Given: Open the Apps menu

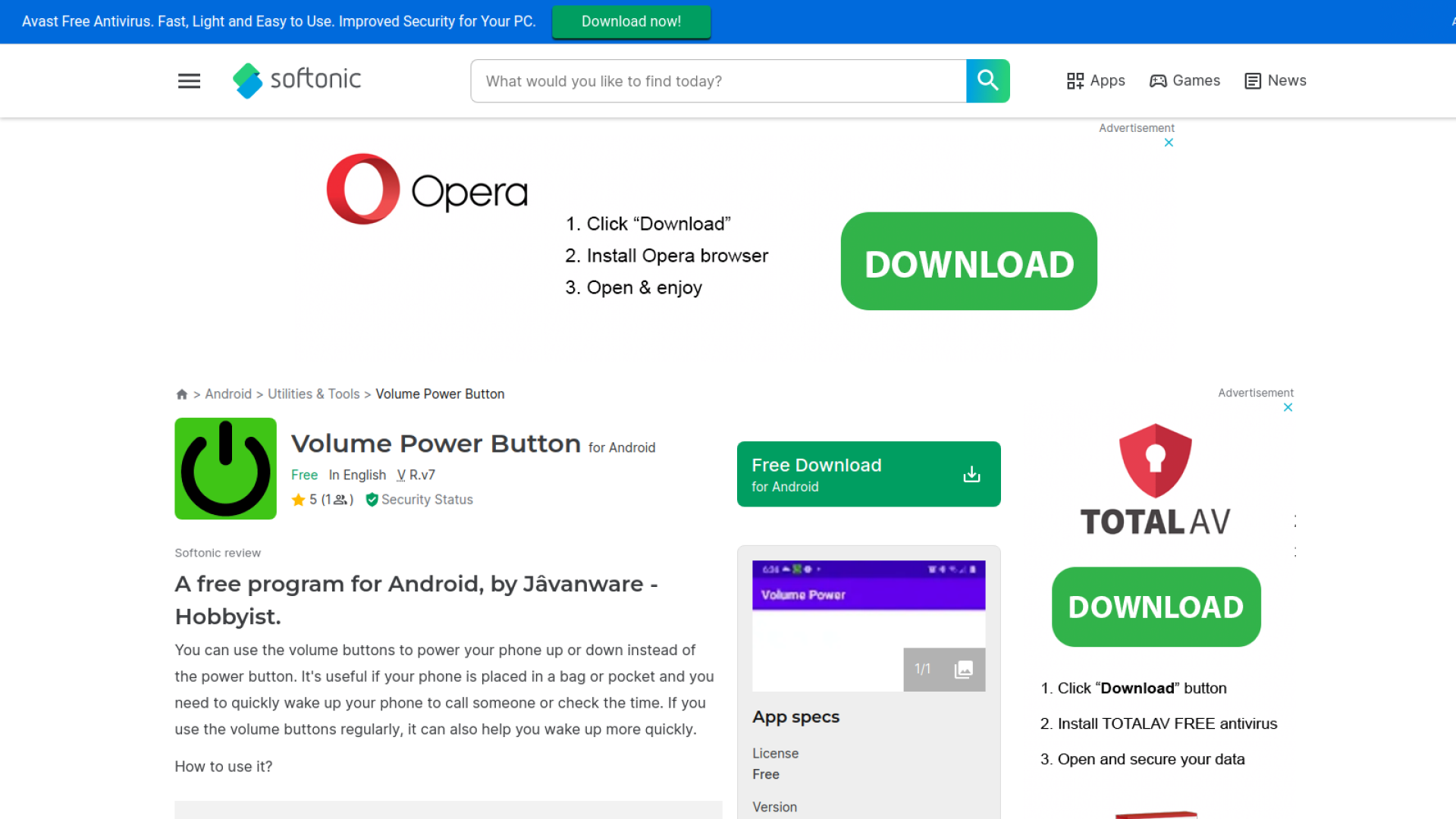Looking at the screenshot, I should tap(1096, 80).
